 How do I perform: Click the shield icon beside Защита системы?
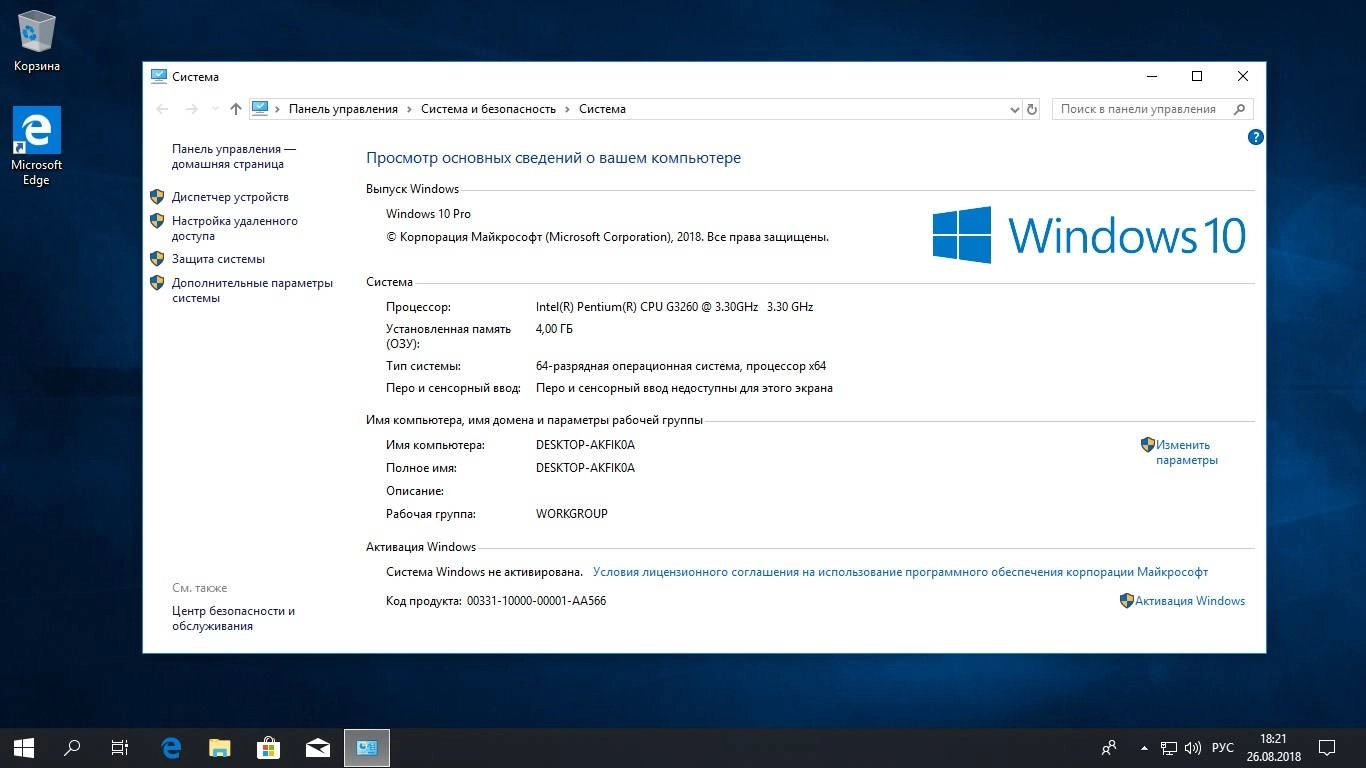click(157, 259)
